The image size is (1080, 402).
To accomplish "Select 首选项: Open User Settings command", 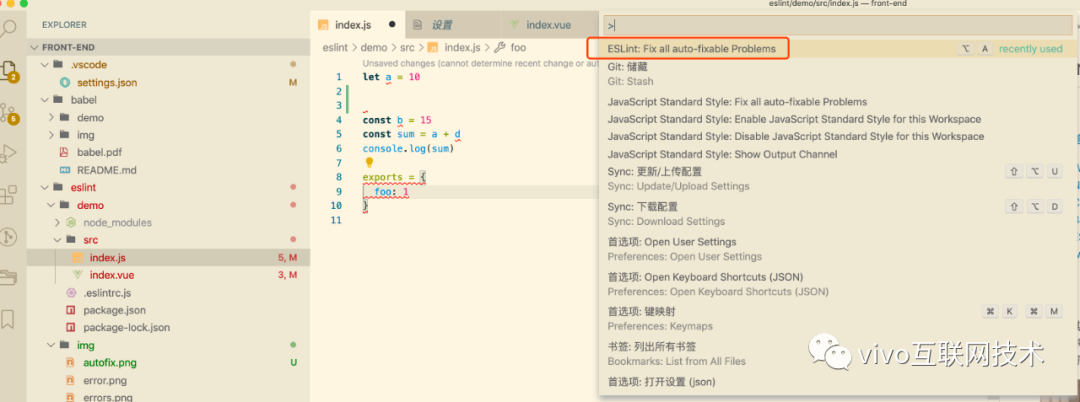I will 839,249.
